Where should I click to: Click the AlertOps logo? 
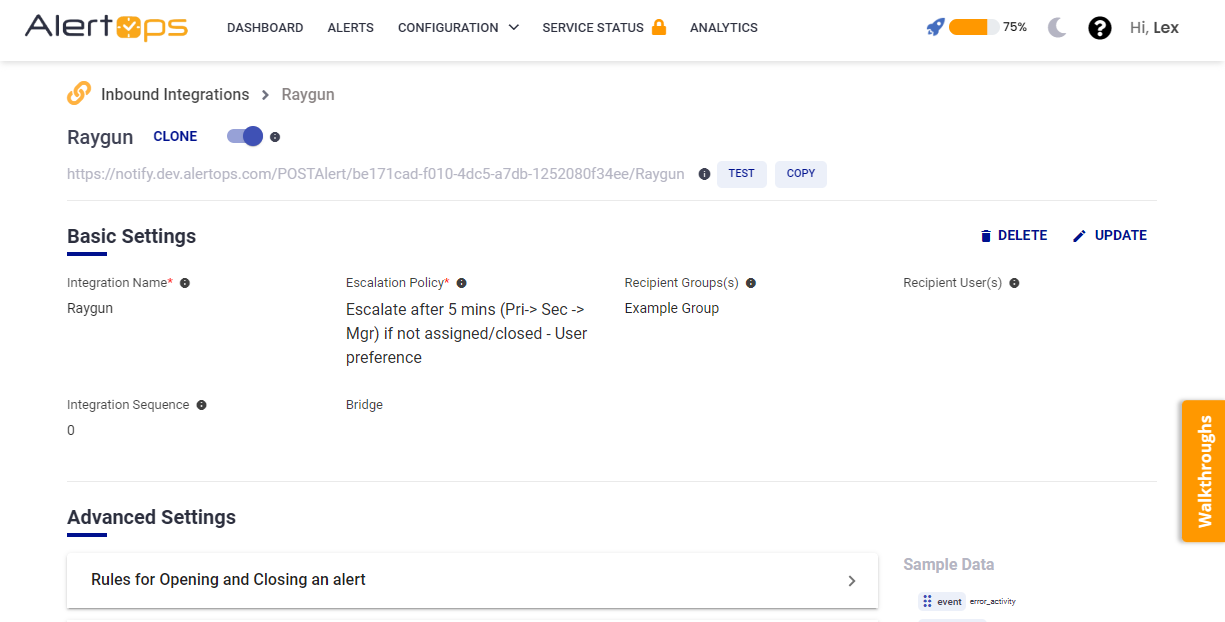[106, 27]
